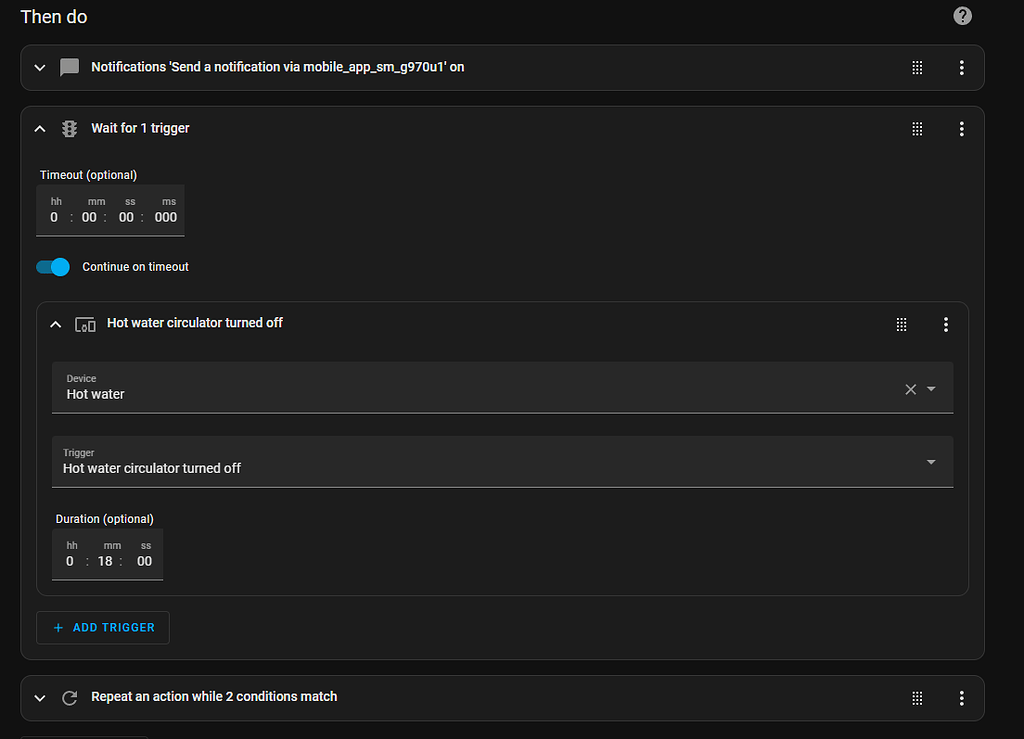Click the device trigger icon beside Hot water circulator
The height and width of the screenshot is (739, 1024).
(85, 324)
